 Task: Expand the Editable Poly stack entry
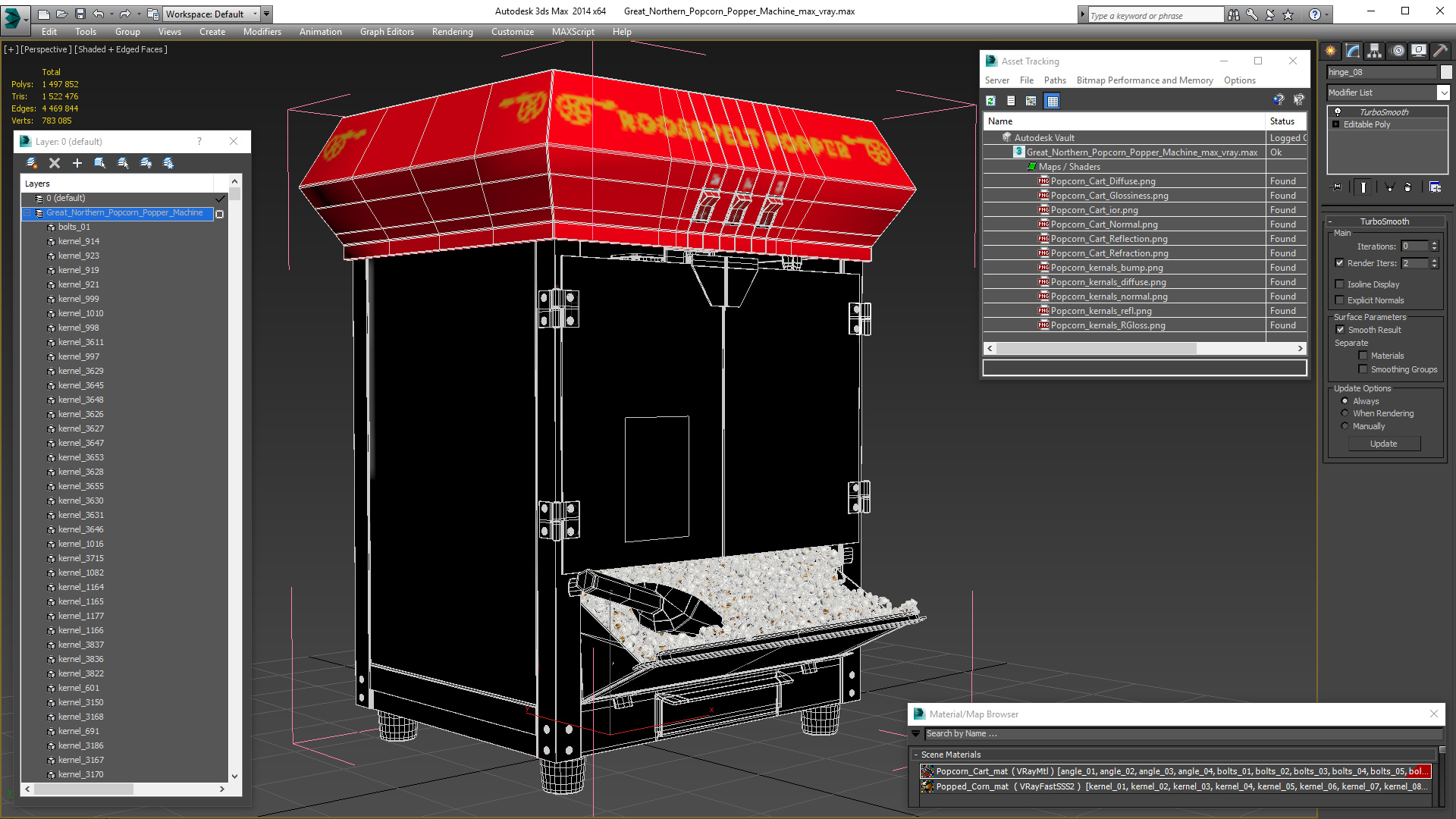click(1335, 124)
